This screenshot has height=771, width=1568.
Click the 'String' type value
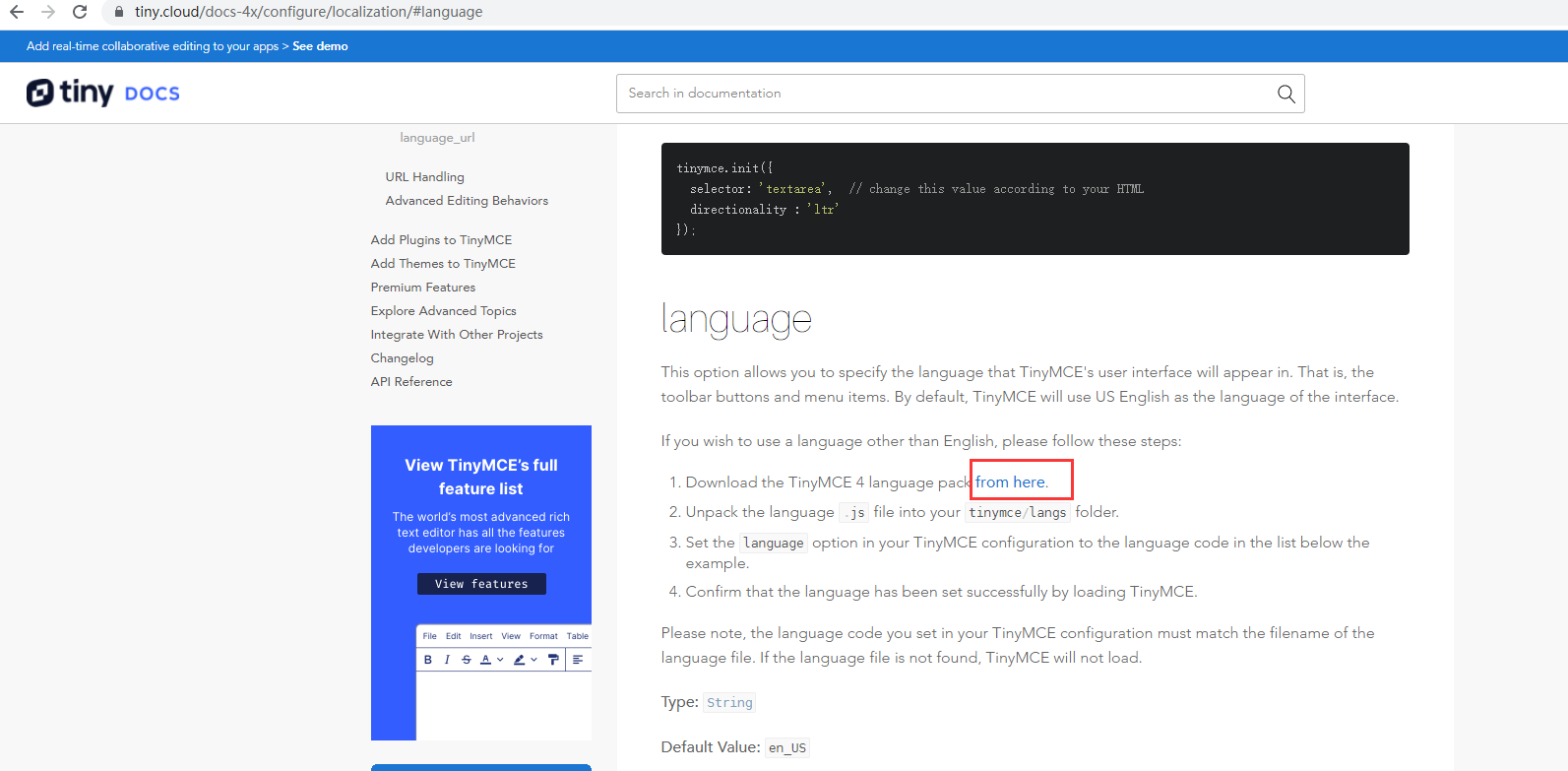click(729, 703)
